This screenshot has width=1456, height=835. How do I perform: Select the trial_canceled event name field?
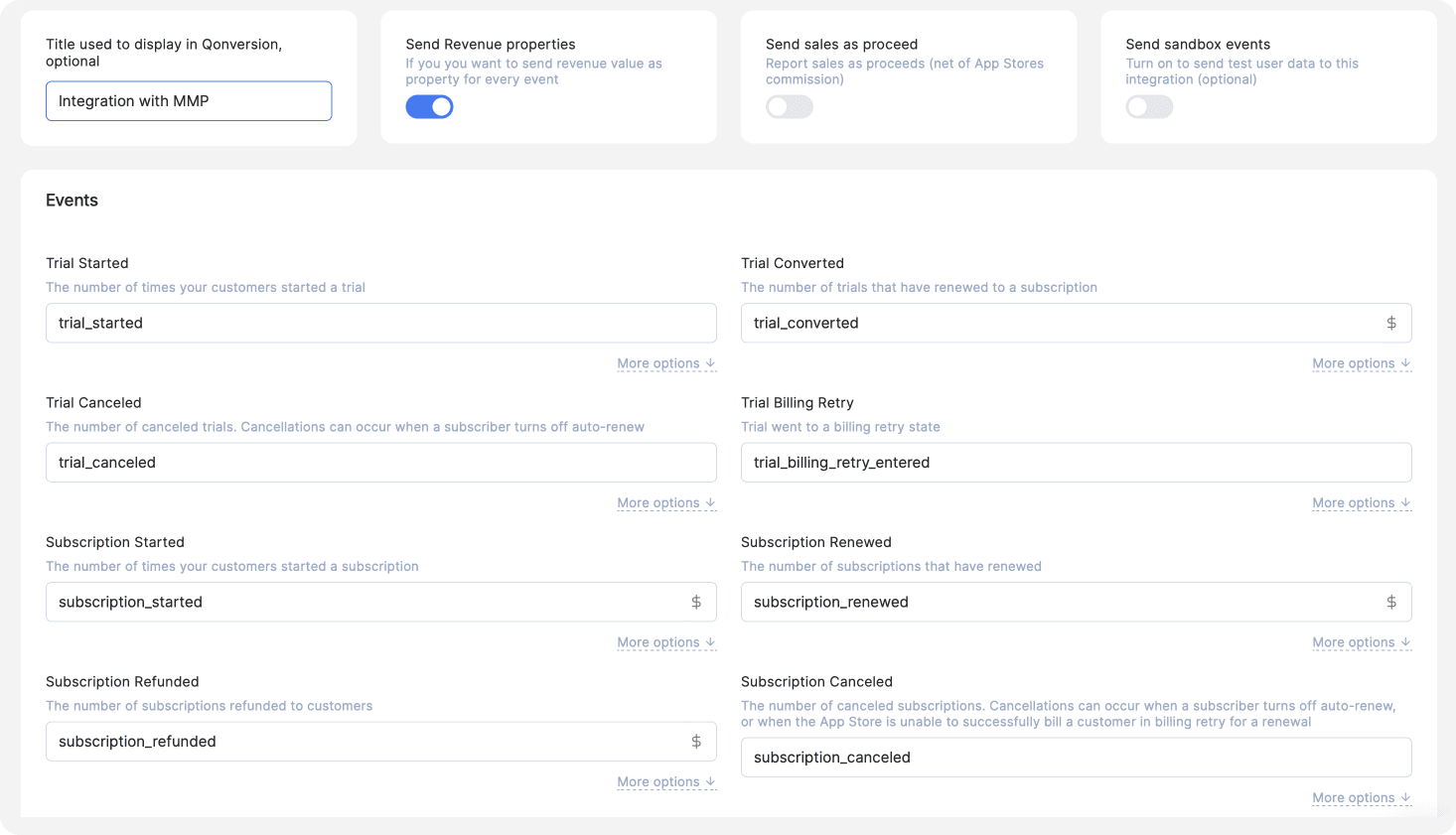pos(380,462)
